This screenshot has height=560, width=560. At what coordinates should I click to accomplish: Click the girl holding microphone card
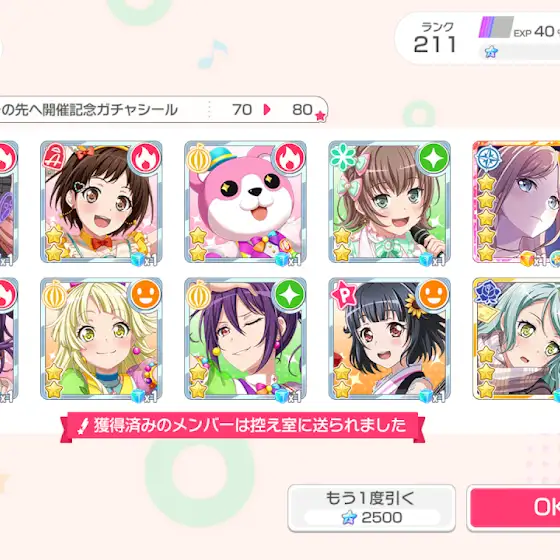coord(389,202)
